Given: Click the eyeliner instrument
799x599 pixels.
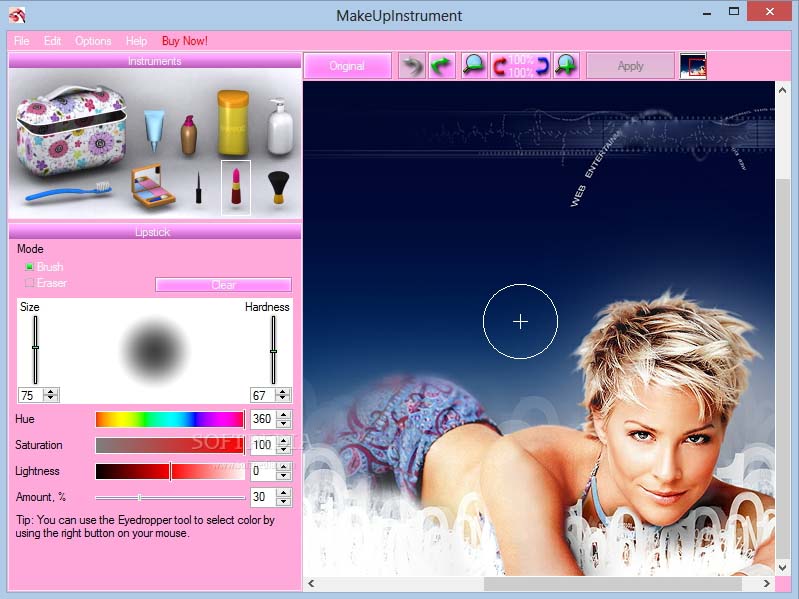Looking at the screenshot, I should (x=198, y=187).
